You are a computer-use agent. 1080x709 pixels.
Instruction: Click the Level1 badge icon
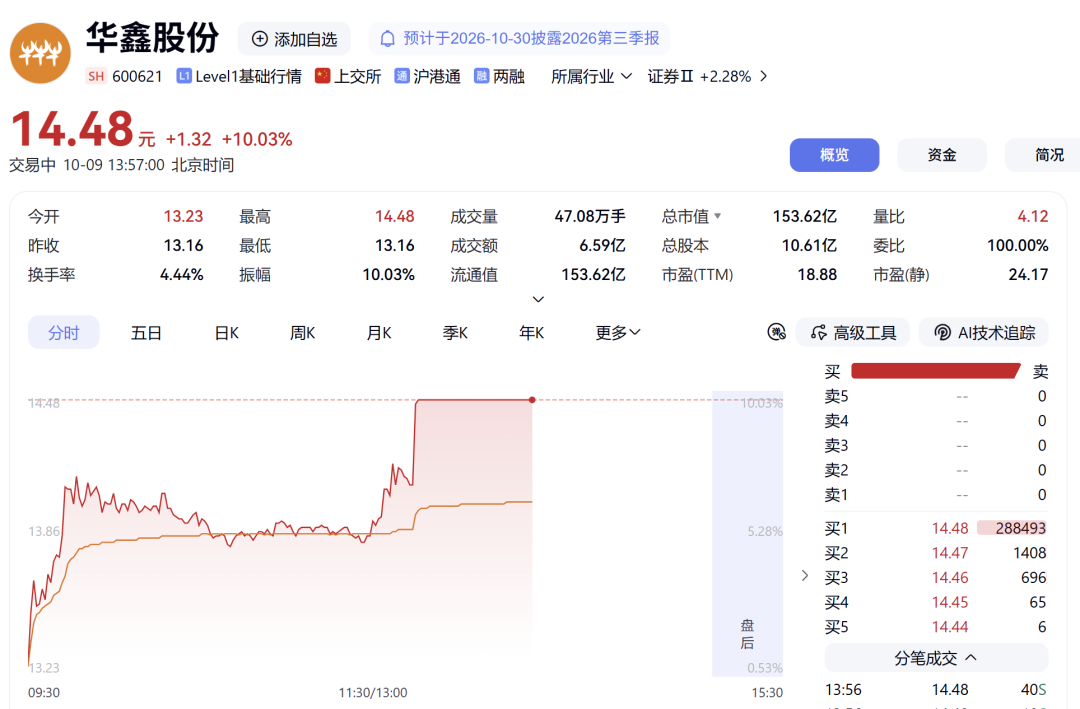pyautogui.click(x=183, y=76)
